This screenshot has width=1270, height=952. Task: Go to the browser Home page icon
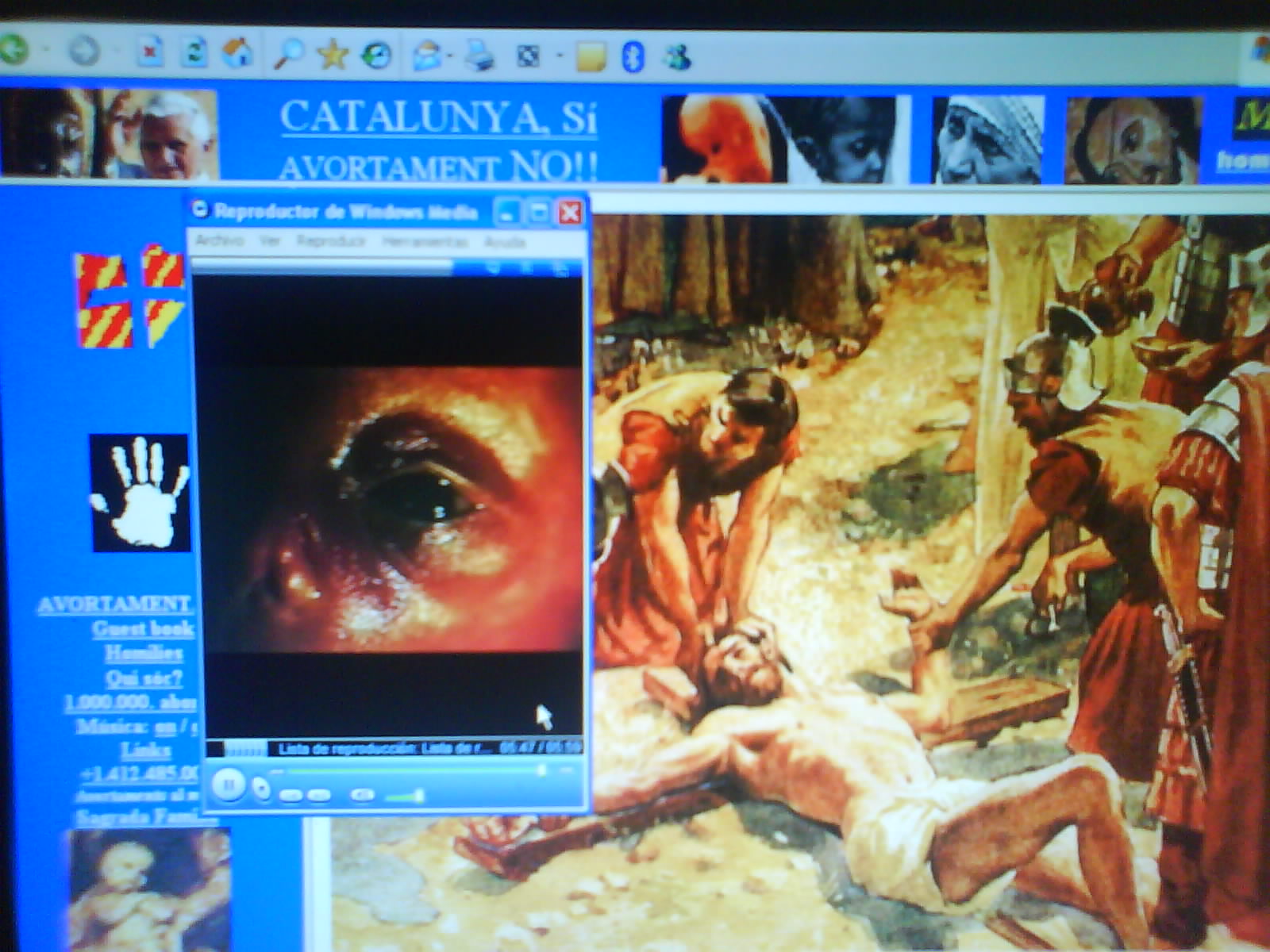point(237,52)
